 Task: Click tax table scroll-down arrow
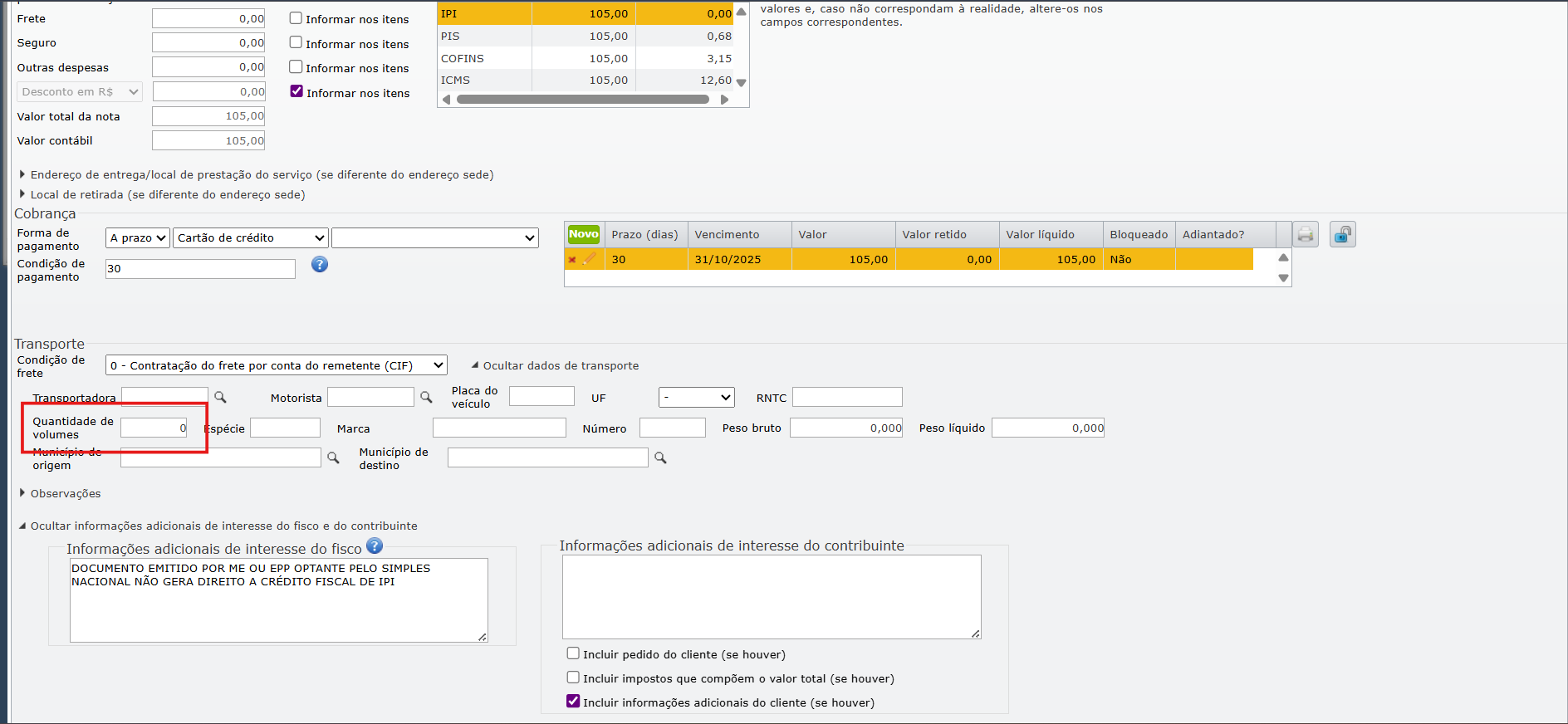(741, 82)
